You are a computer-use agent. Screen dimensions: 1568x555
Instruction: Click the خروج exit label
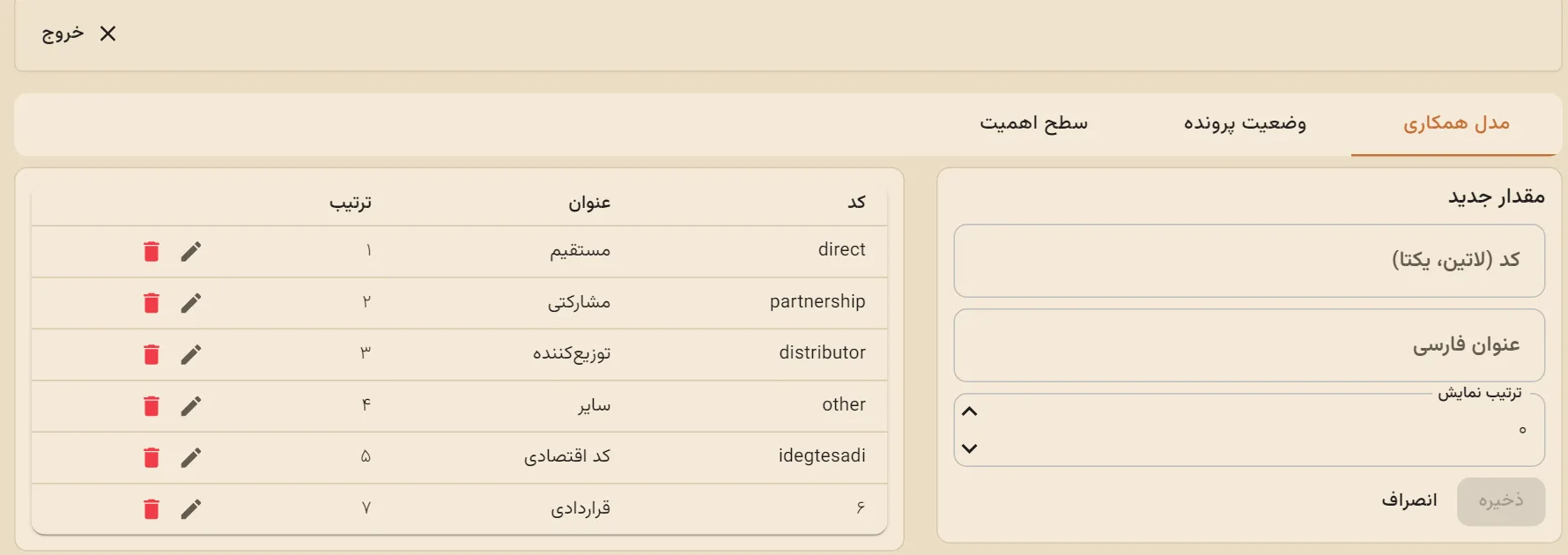(x=63, y=33)
